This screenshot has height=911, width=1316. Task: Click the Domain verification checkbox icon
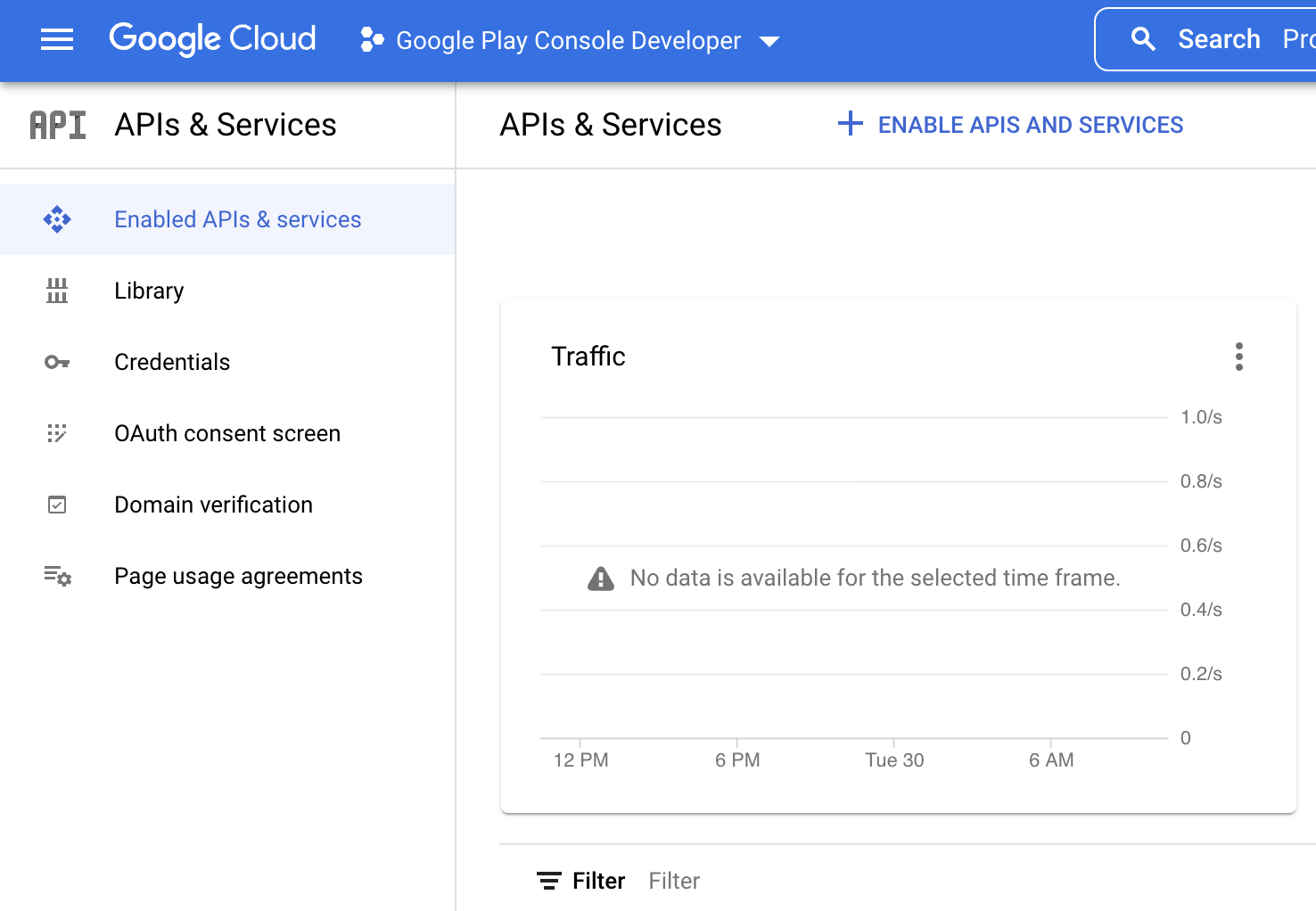pos(57,505)
